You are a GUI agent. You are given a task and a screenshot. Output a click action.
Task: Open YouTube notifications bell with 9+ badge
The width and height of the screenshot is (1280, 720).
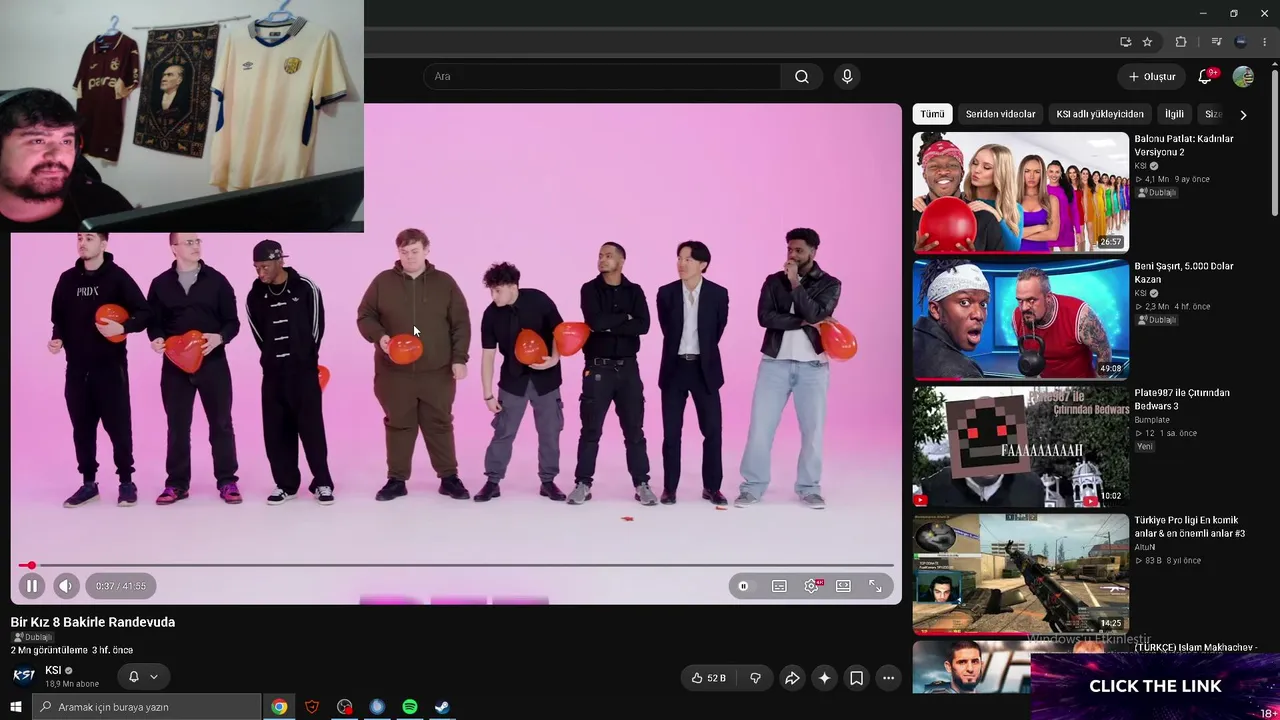point(1206,77)
